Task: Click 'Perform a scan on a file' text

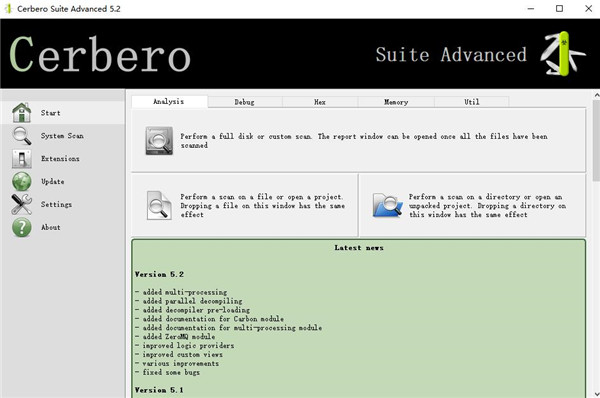Action: pos(262,206)
